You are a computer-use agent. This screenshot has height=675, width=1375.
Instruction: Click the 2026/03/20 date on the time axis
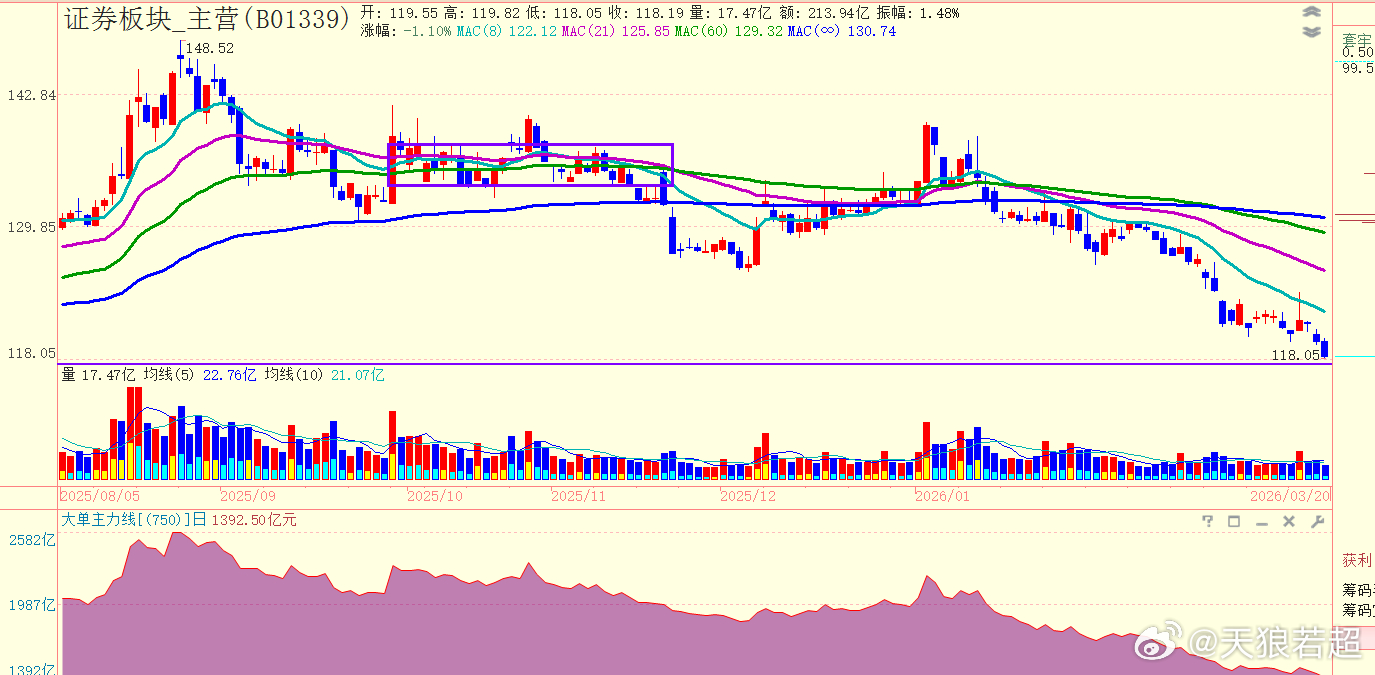click(1291, 495)
